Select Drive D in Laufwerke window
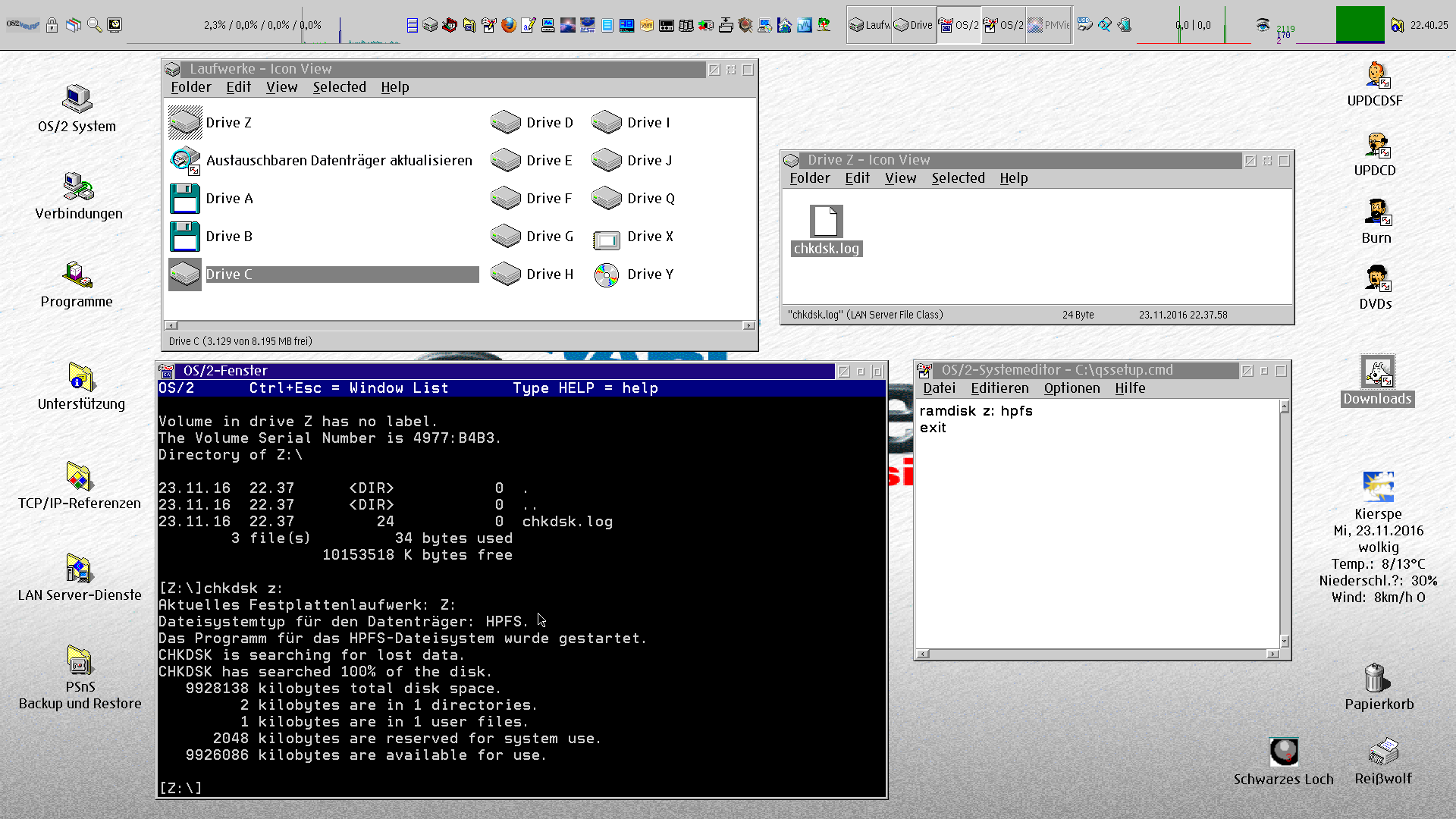This screenshot has width=1456, height=819. [x=532, y=123]
